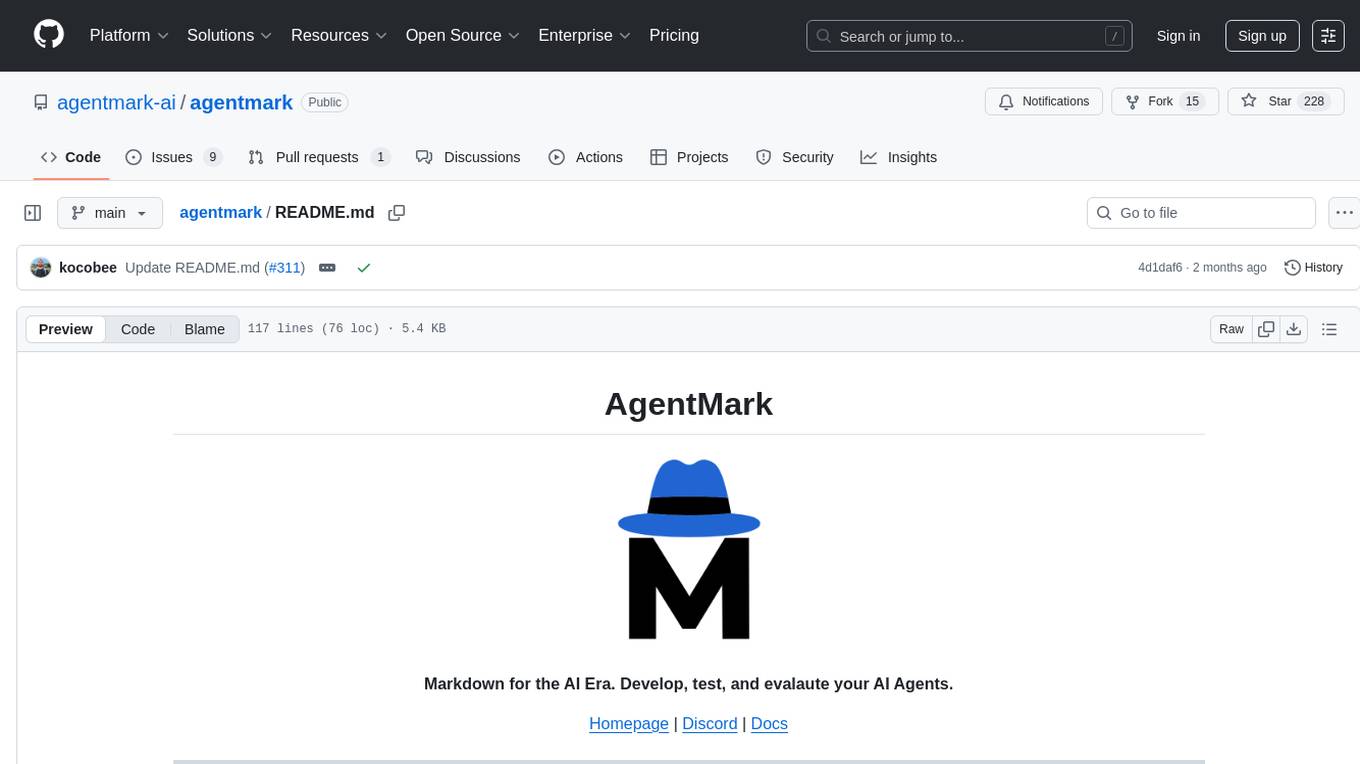Go to agentmark breadcrumb folder

(x=220, y=212)
